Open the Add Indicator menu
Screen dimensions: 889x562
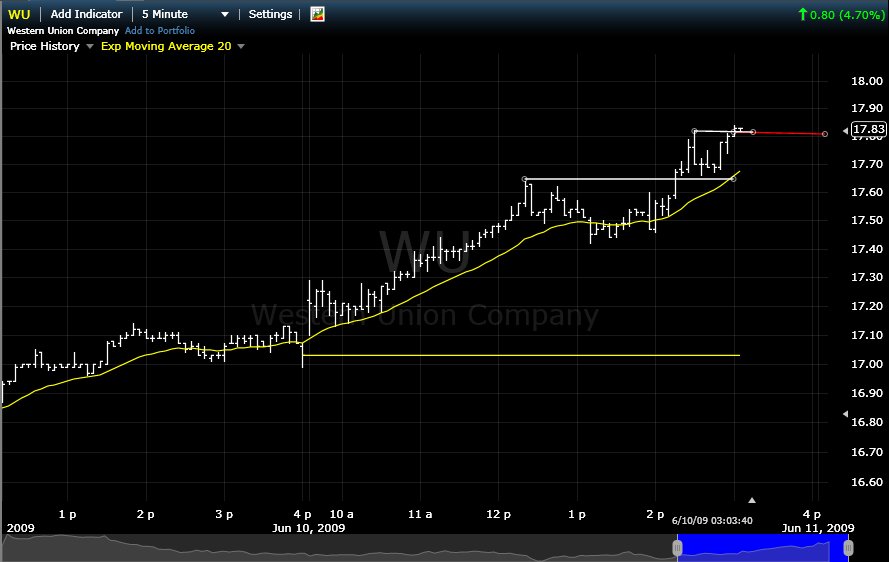pos(86,14)
